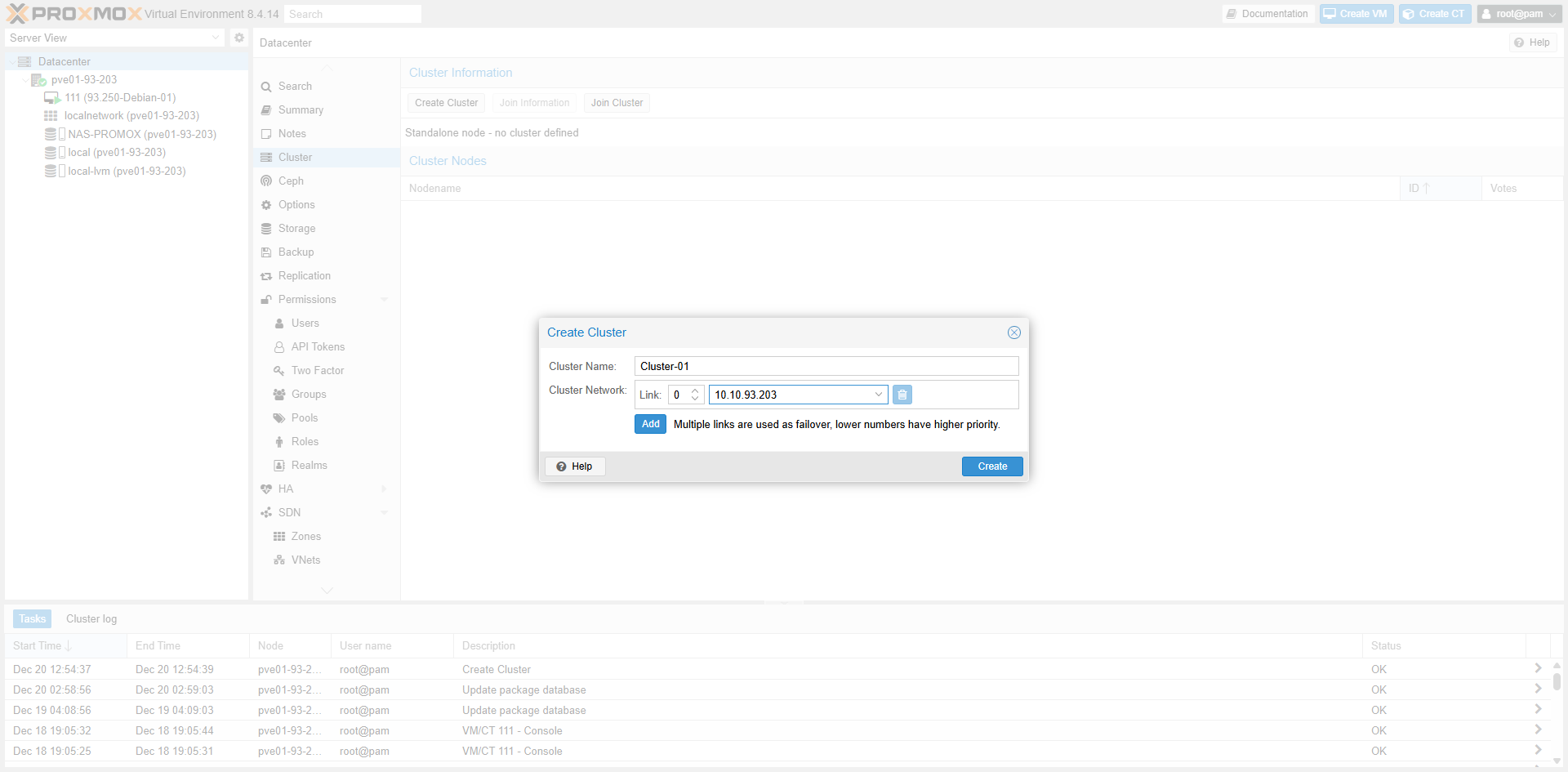Open the Server View dropdown
1568x772 pixels.
coord(215,38)
